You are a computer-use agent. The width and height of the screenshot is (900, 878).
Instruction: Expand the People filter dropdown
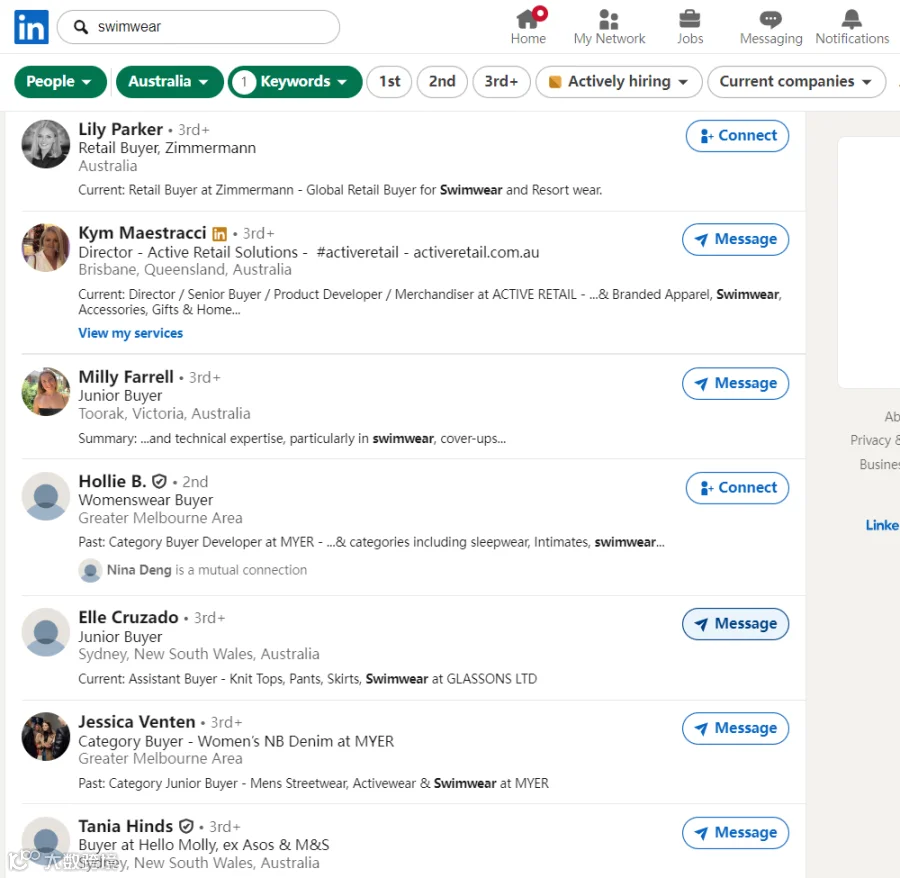click(60, 81)
